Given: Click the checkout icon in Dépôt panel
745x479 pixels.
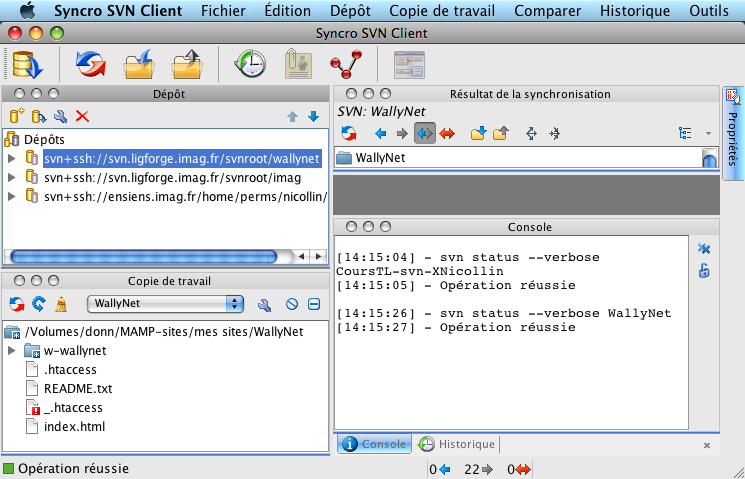Looking at the screenshot, I should coord(38,116).
